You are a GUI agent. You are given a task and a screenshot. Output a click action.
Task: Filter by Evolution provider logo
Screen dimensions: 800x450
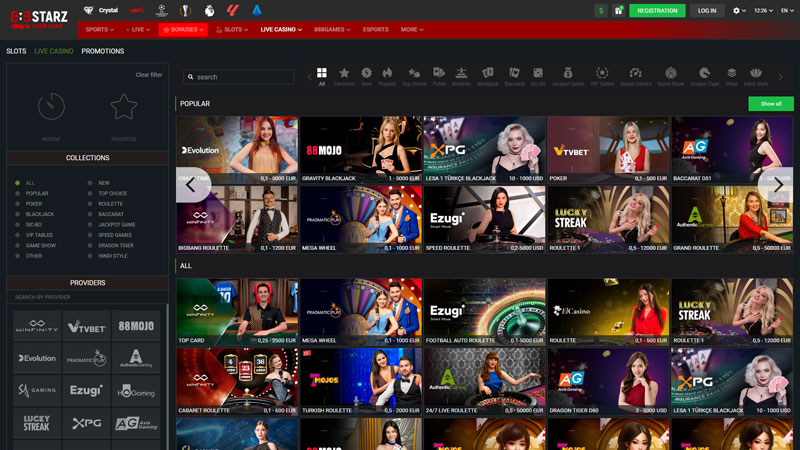pyautogui.click(x=38, y=357)
